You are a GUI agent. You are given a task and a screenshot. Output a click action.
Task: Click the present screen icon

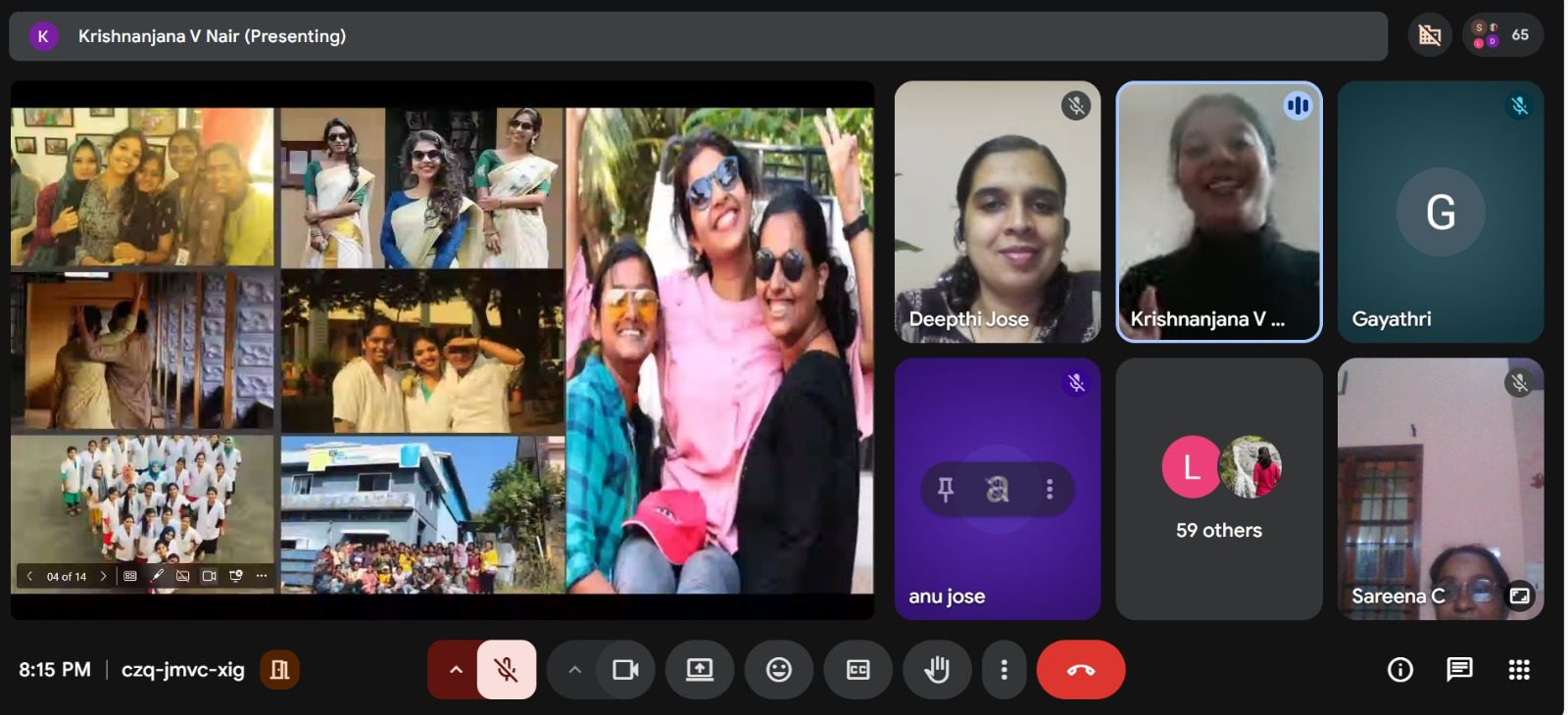700,670
